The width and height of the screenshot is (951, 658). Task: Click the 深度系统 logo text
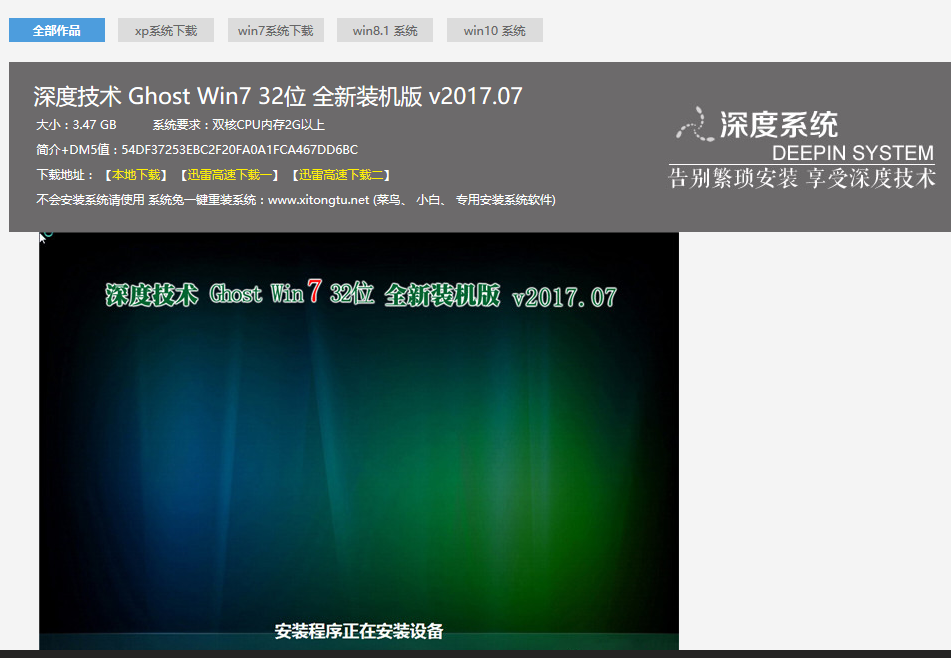(x=779, y=122)
